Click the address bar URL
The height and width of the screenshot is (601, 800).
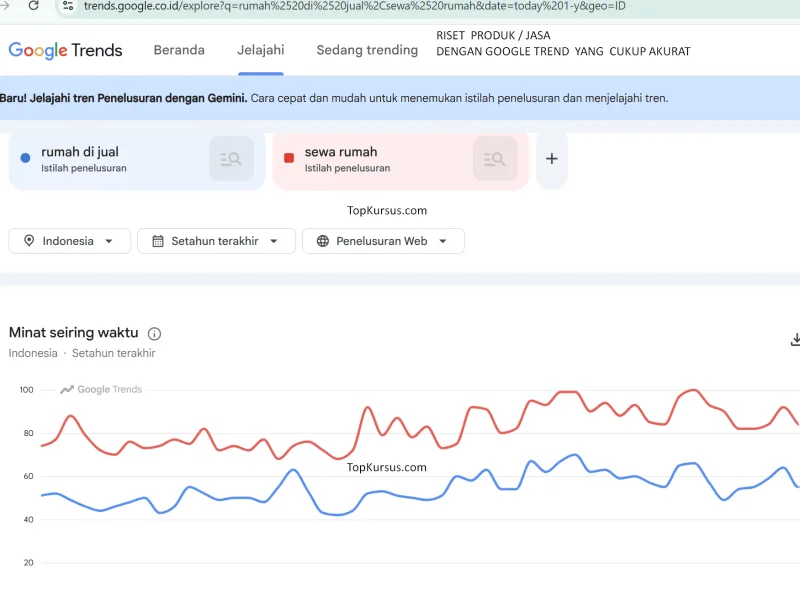click(x=354, y=6)
